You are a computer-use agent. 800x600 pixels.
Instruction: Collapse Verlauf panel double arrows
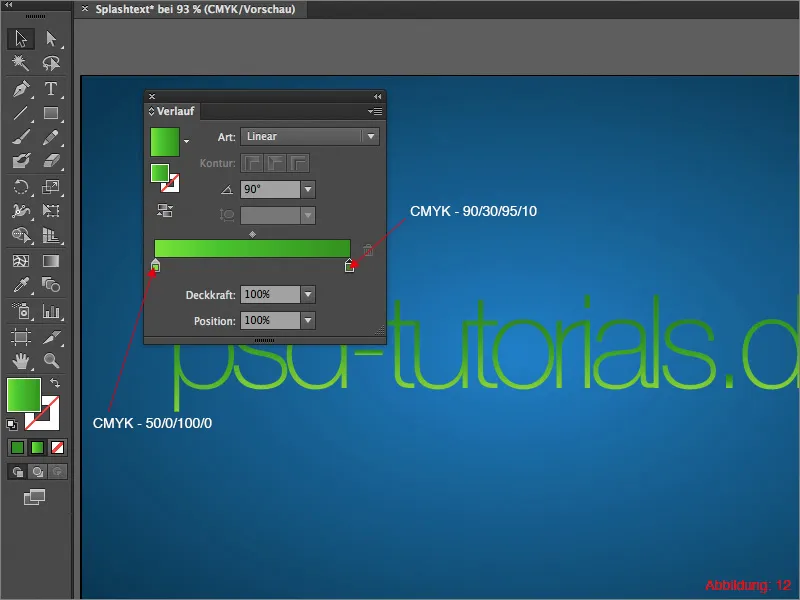(378, 96)
